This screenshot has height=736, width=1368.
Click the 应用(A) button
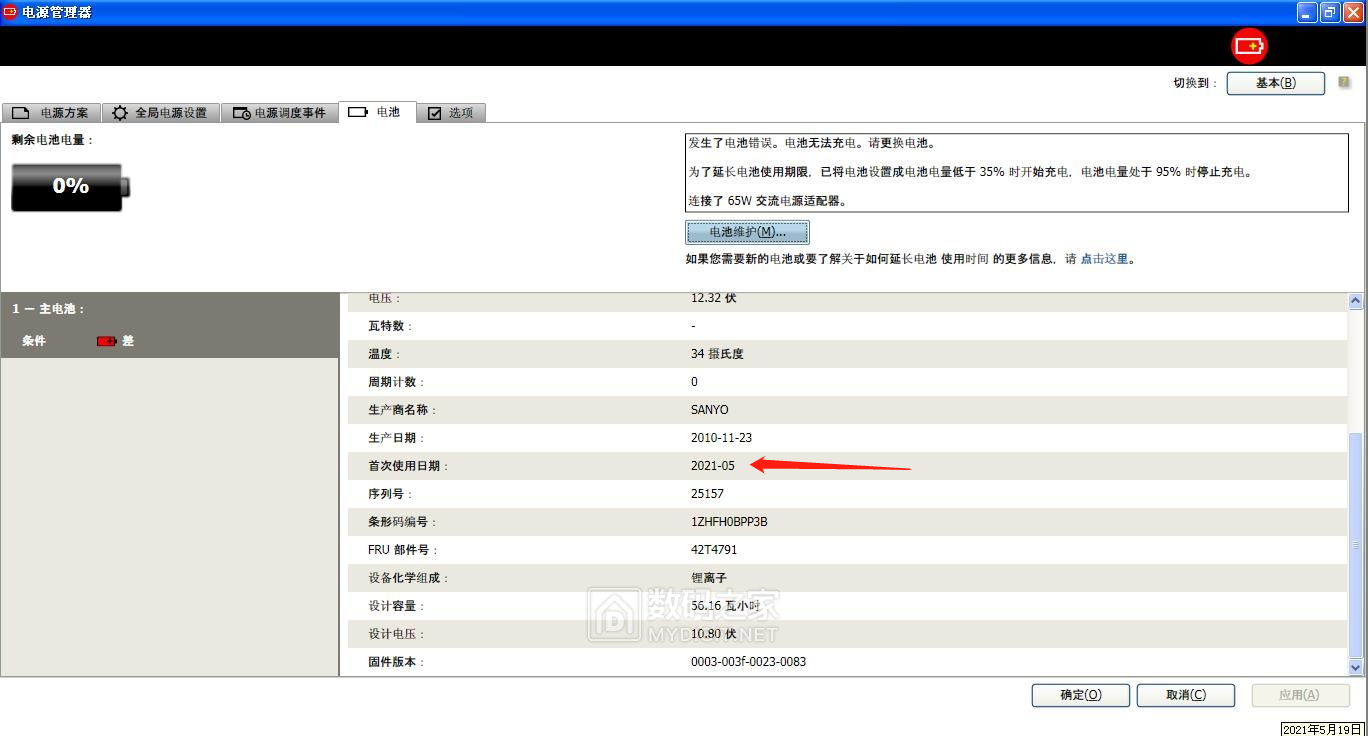(x=1299, y=695)
